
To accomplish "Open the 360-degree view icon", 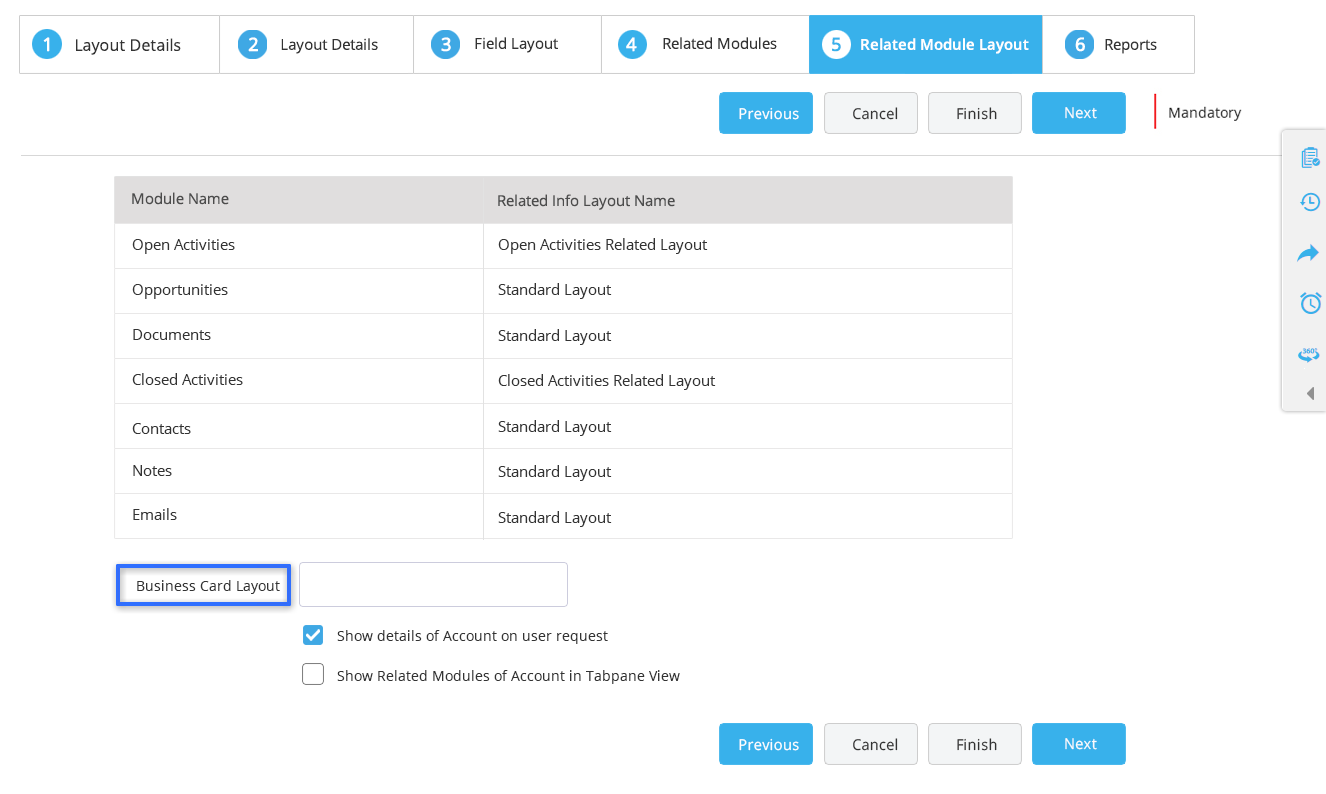I will click(x=1309, y=353).
